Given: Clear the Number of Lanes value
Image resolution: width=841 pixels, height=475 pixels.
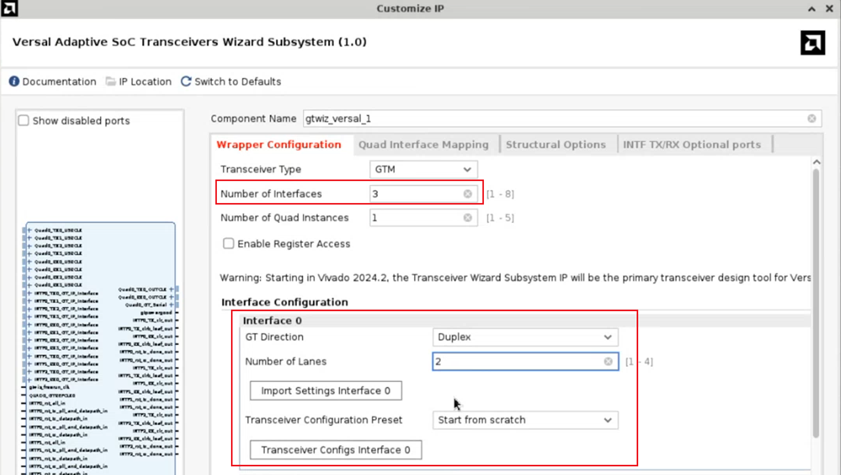Looking at the screenshot, I should pyautogui.click(x=608, y=361).
